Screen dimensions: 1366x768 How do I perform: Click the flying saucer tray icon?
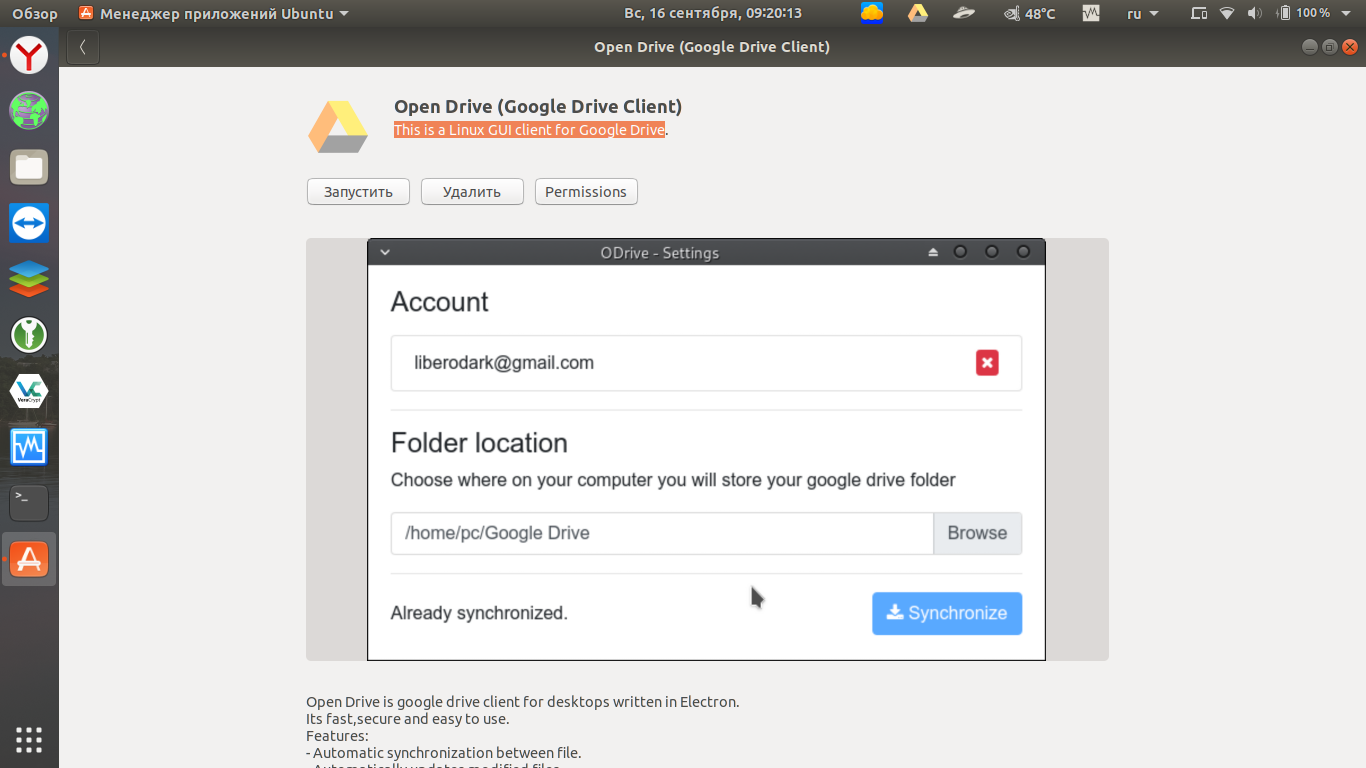964,13
